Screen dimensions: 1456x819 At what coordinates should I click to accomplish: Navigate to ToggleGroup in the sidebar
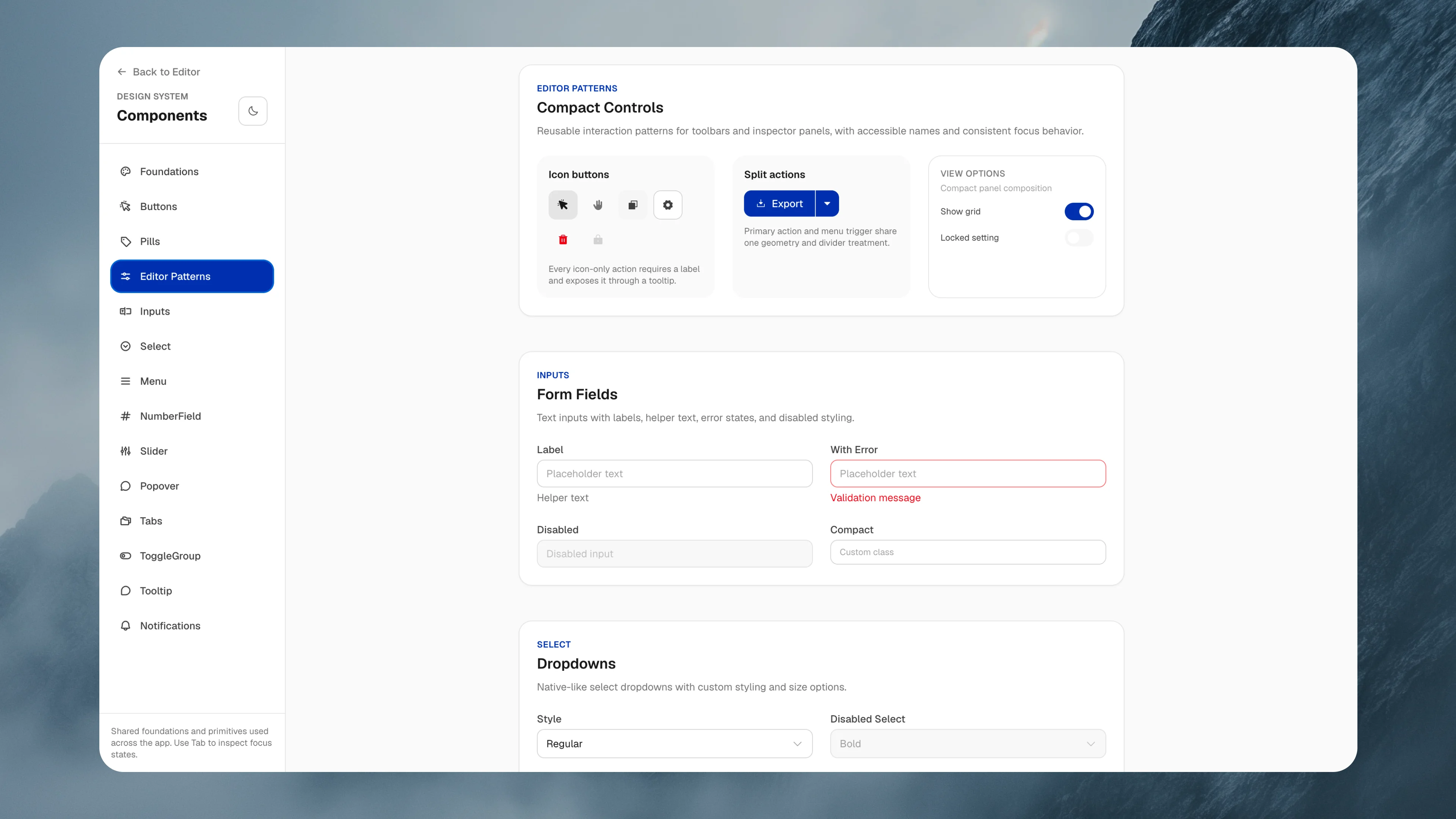tap(192, 555)
